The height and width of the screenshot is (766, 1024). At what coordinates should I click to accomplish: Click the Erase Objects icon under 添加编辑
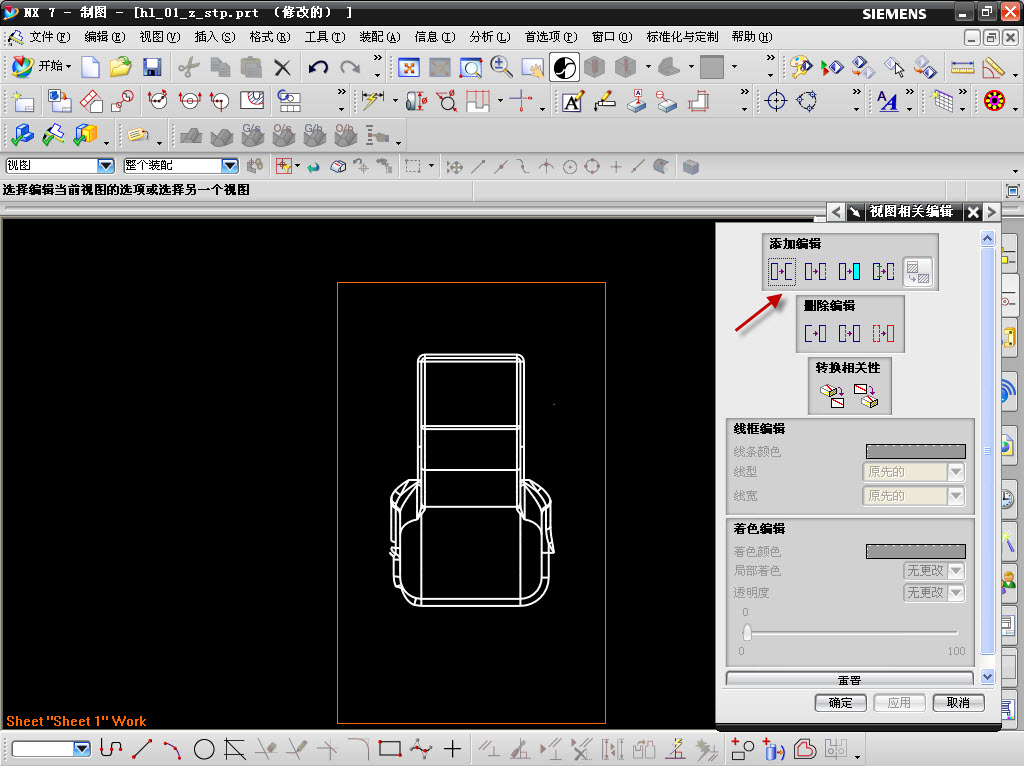pyautogui.click(x=782, y=271)
